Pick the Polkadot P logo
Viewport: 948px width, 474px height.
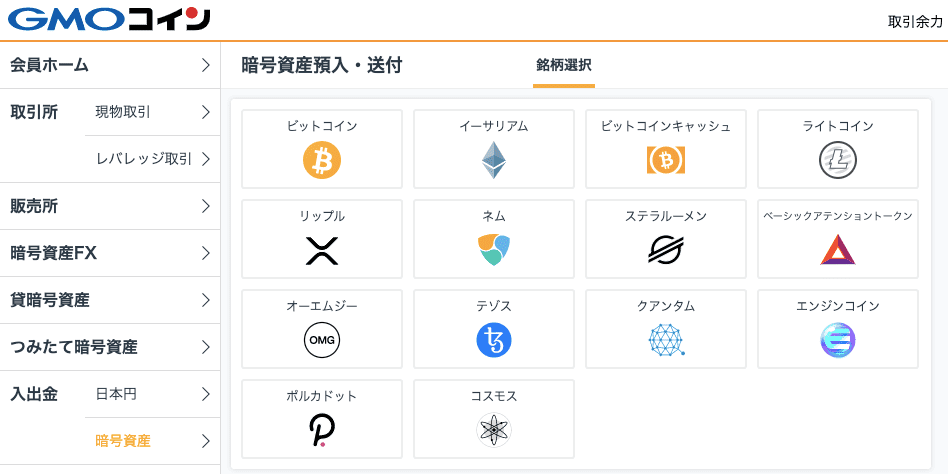pyautogui.click(x=322, y=430)
